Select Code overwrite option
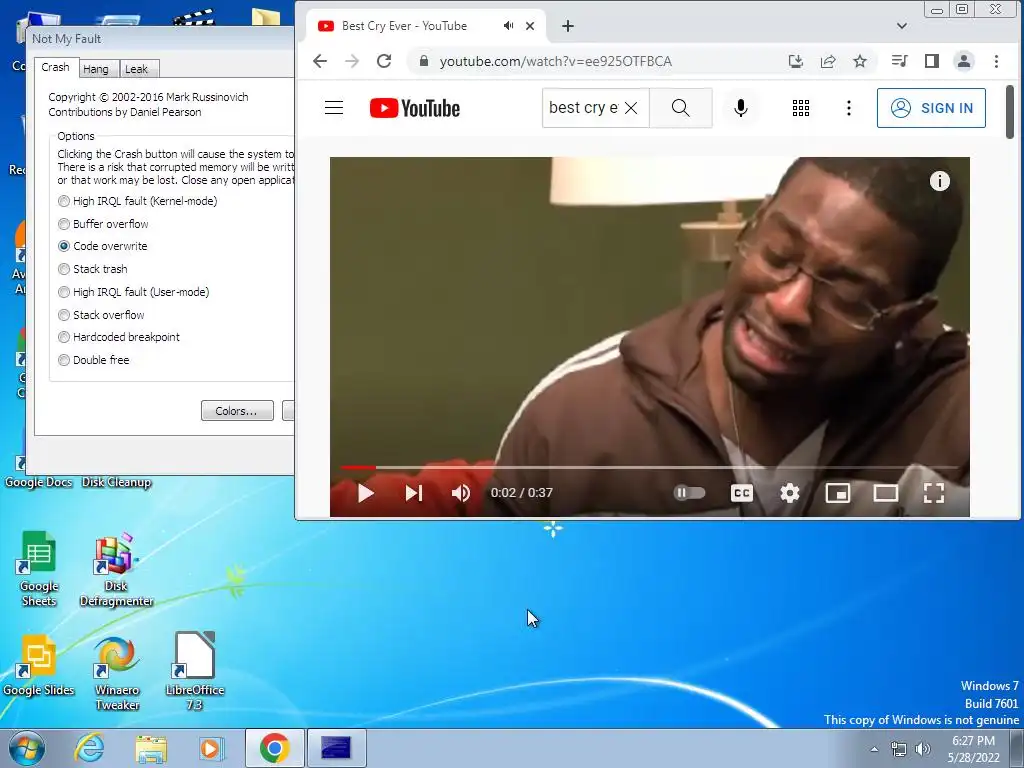Viewport: 1024px width, 768px height. [103, 246]
